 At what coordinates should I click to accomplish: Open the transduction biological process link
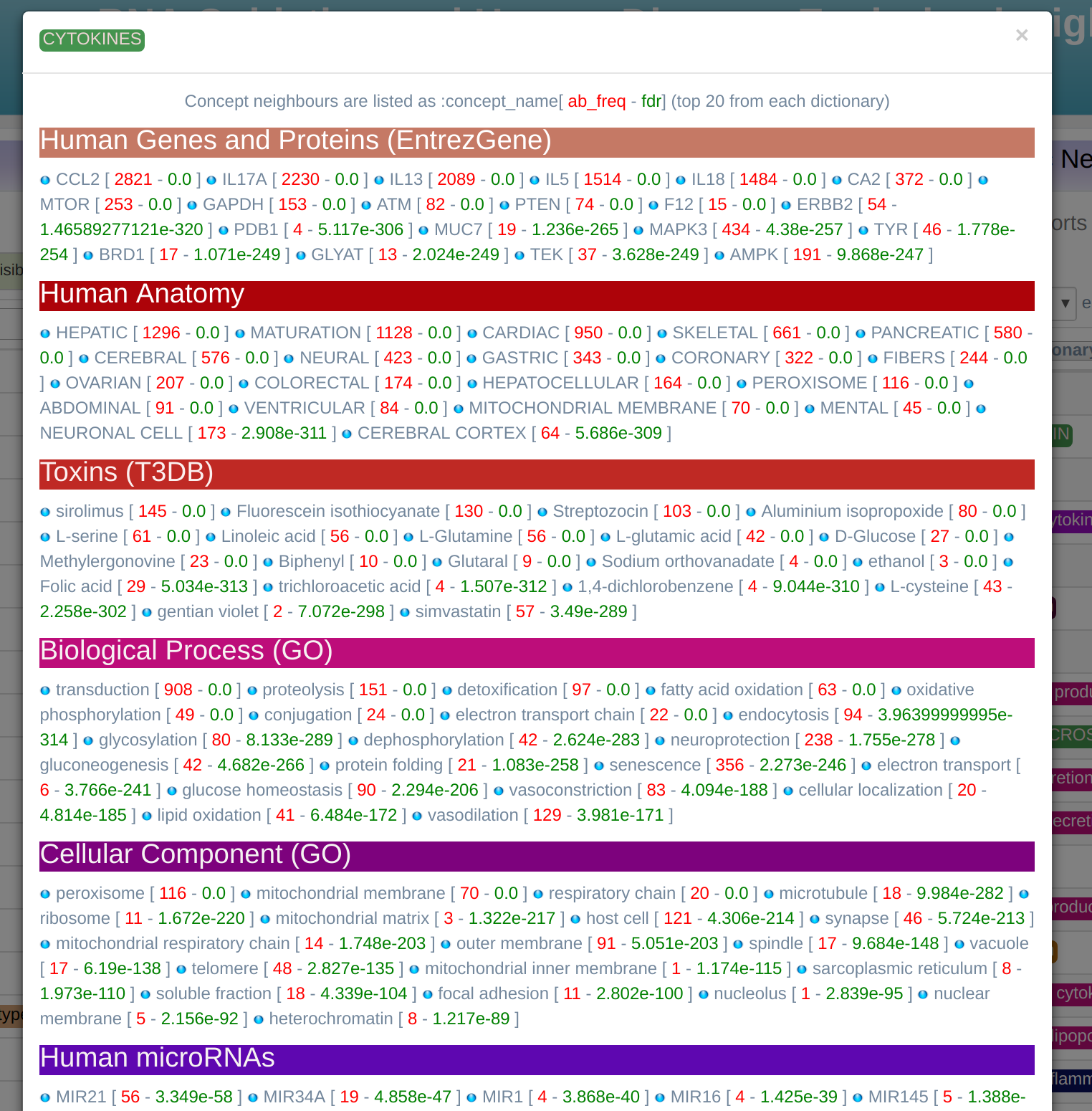[102, 690]
